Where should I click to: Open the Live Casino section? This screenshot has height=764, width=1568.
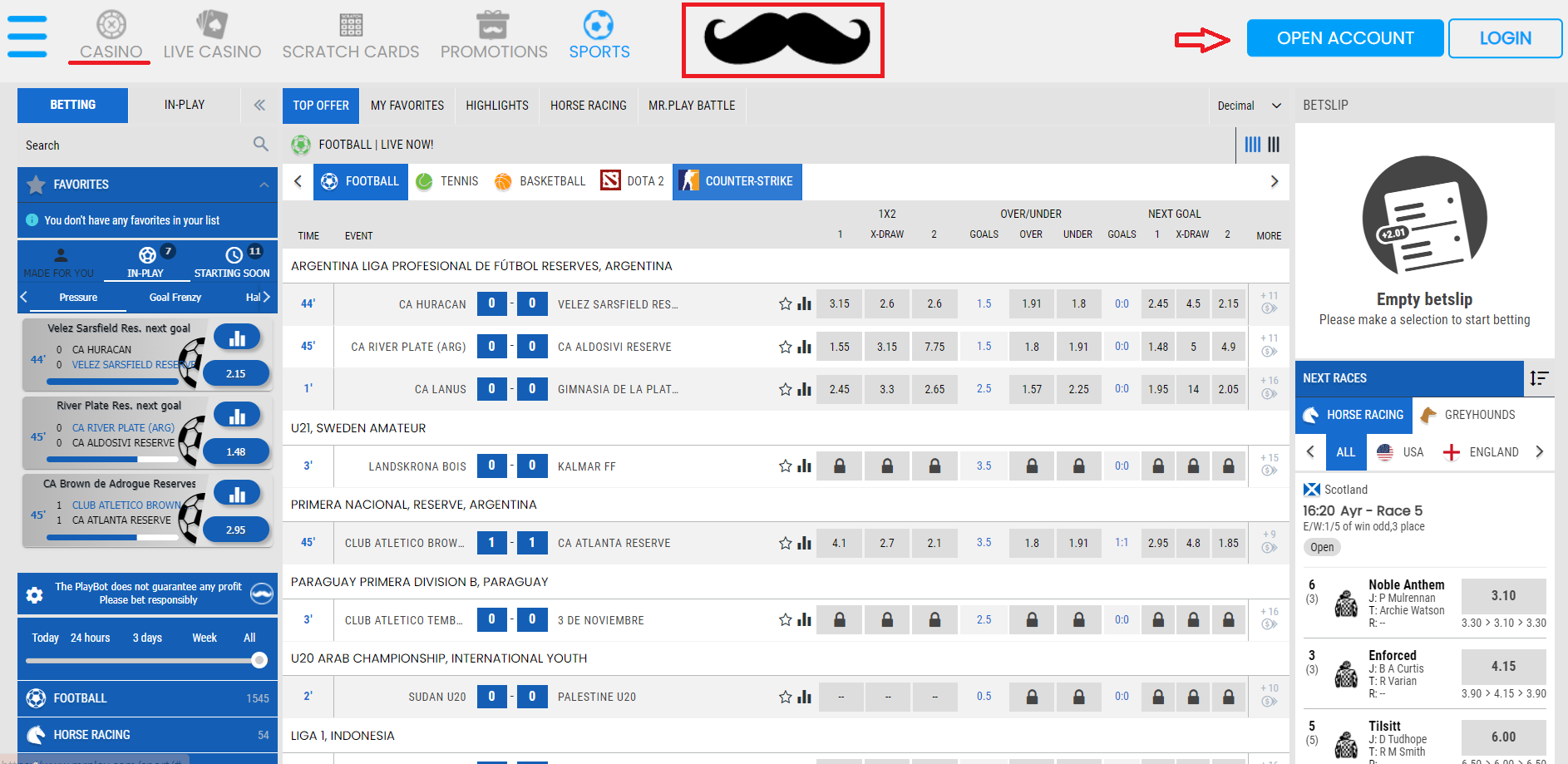[x=212, y=35]
